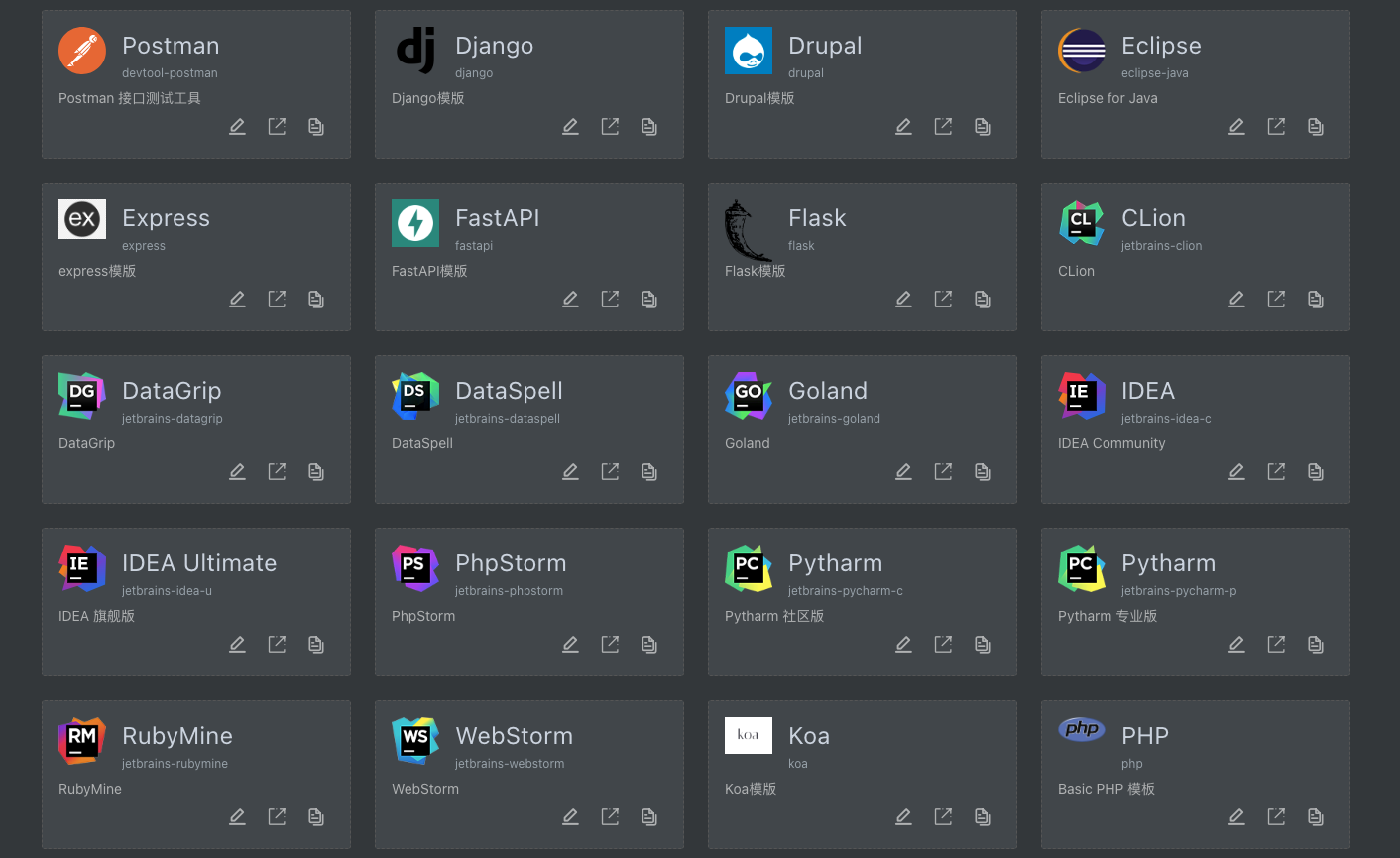Click the edit pencil icon on Postman card
The width and height of the screenshot is (1400, 858).
coord(237,127)
